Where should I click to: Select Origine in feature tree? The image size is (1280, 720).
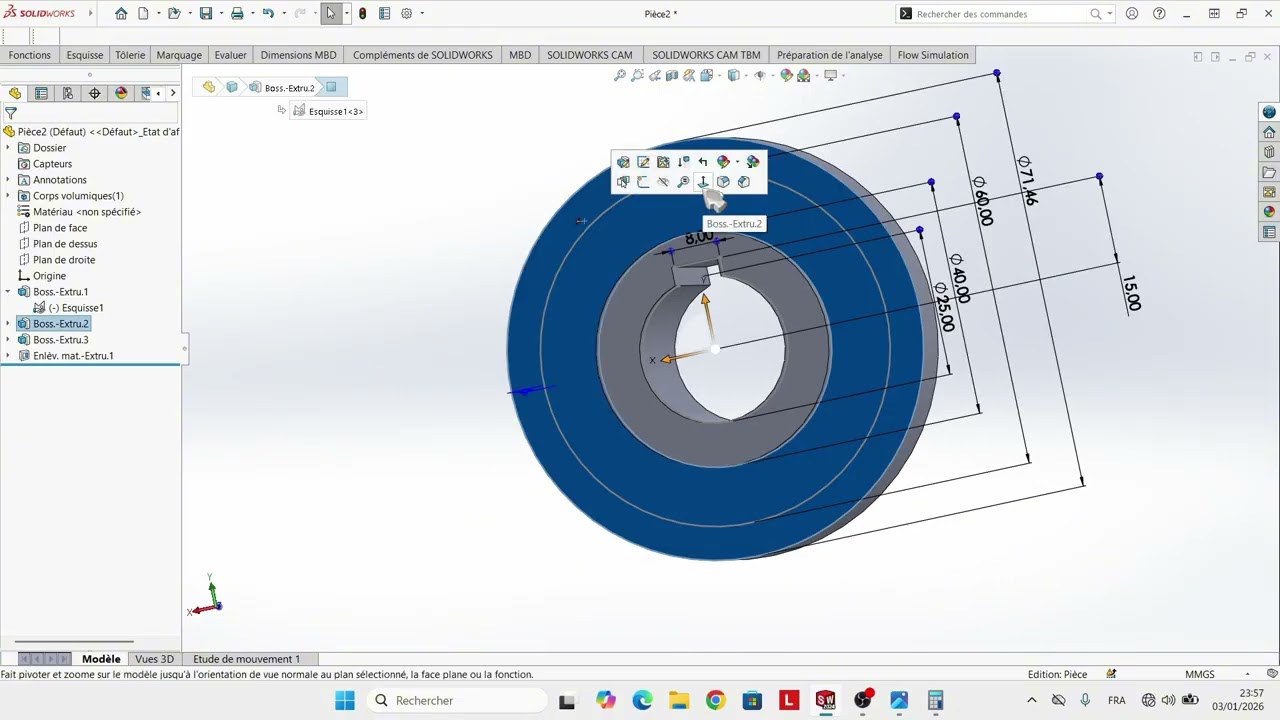[49, 276]
